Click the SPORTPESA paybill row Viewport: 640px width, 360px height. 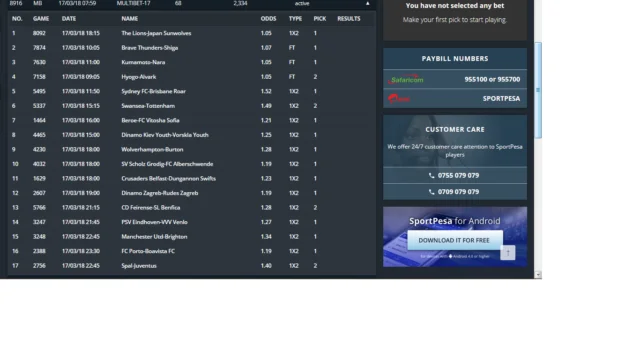tap(455, 99)
